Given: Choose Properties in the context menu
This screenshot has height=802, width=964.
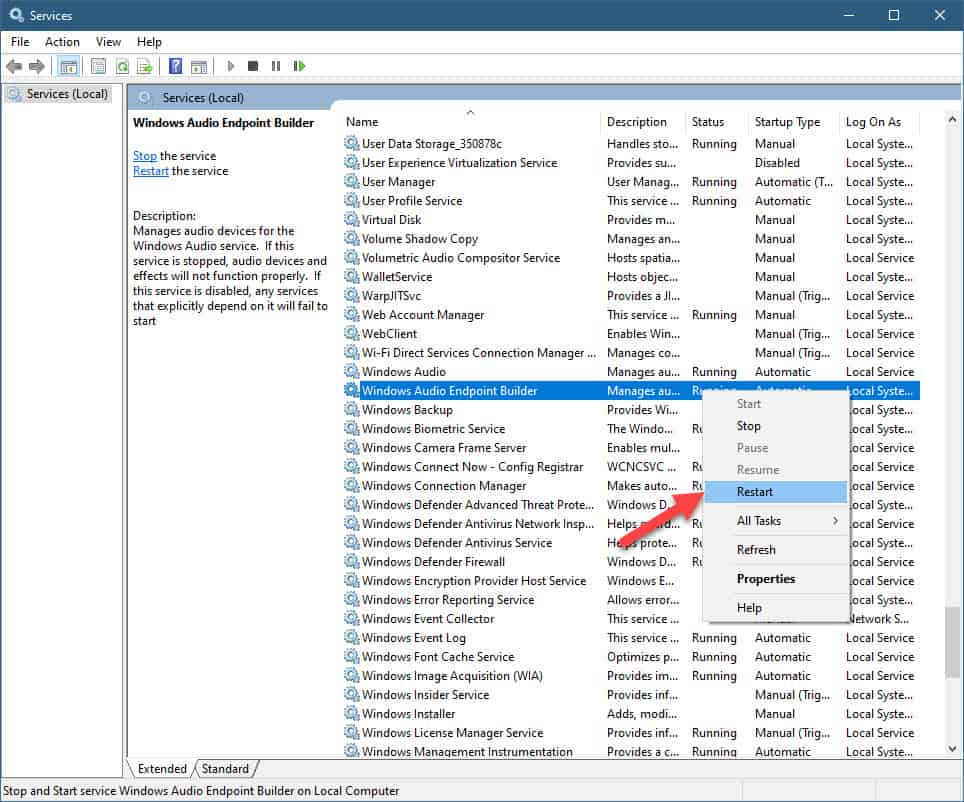Looking at the screenshot, I should point(775,579).
